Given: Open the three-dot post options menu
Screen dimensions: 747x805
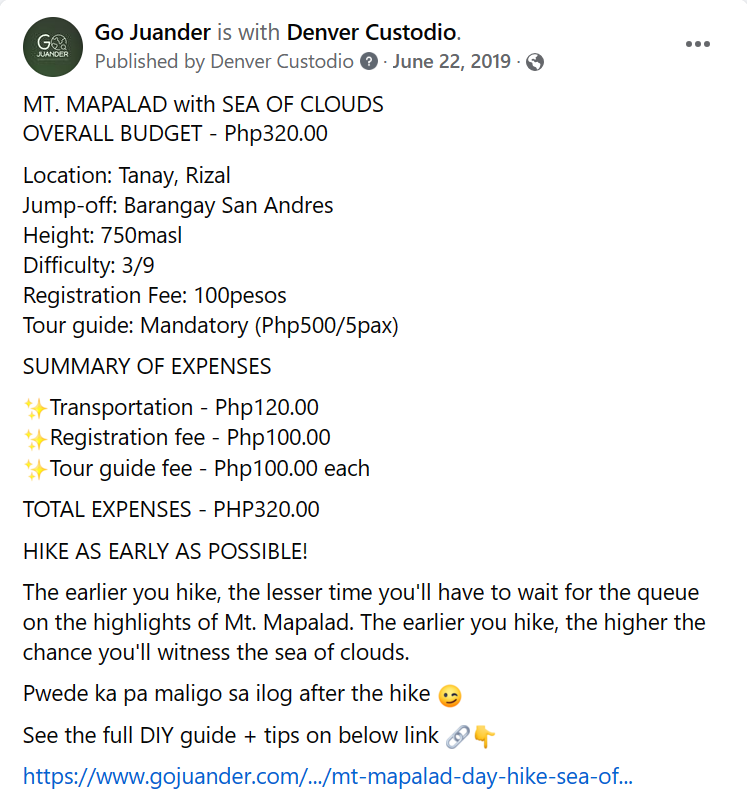Looking at the screenshot, I should 697,45.
